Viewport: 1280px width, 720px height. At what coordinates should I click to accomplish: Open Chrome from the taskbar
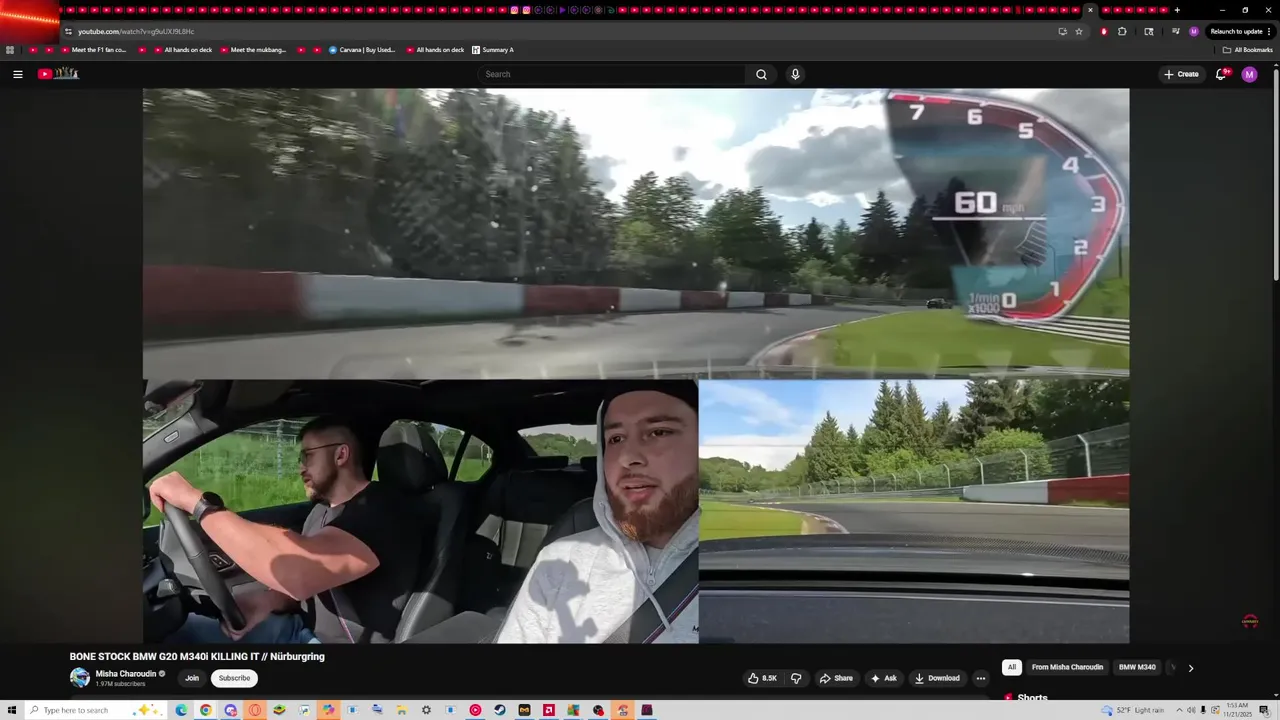(x=205, y=710)
